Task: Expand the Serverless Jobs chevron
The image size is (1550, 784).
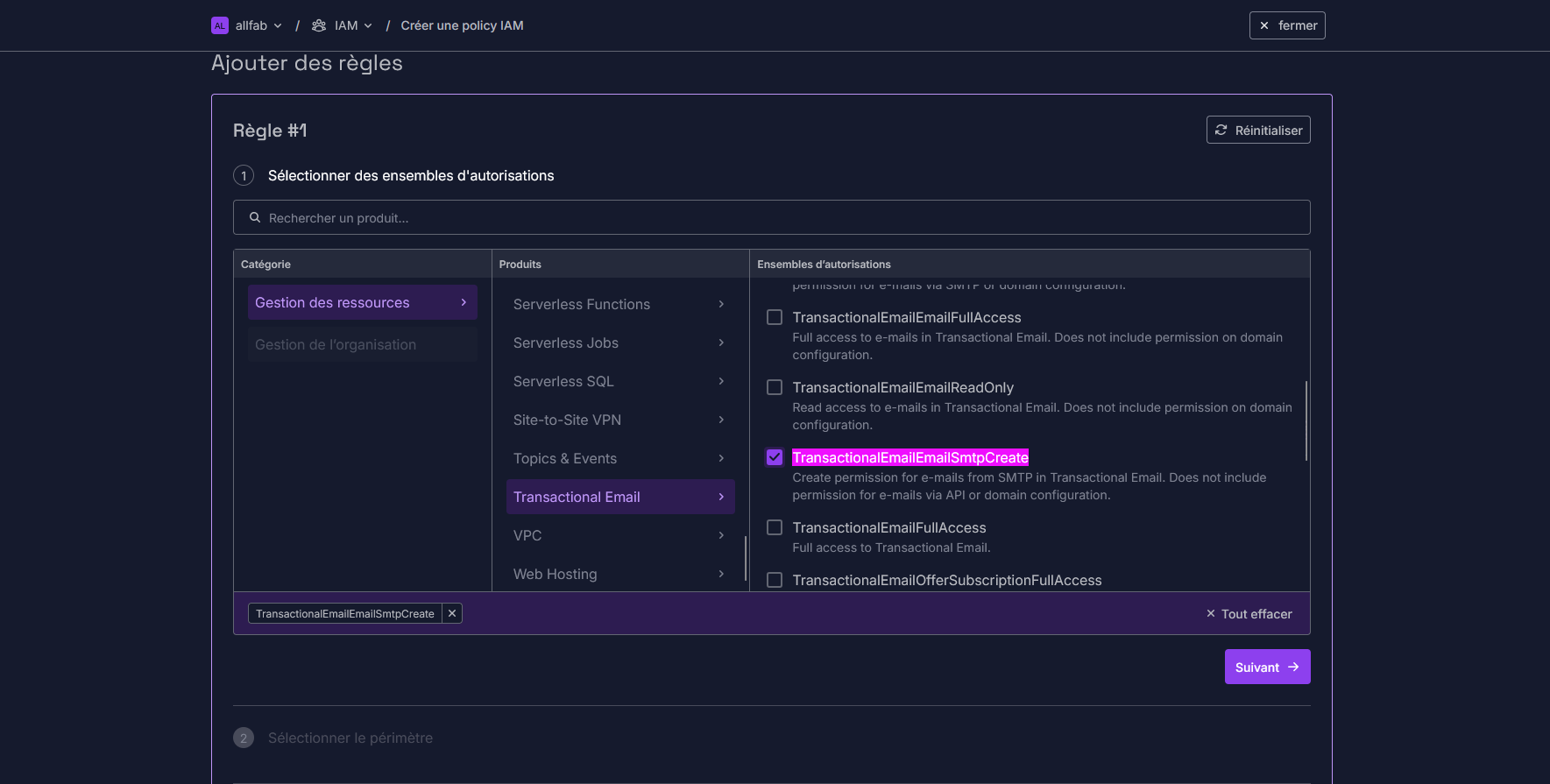Action: [x=721, y=343]
